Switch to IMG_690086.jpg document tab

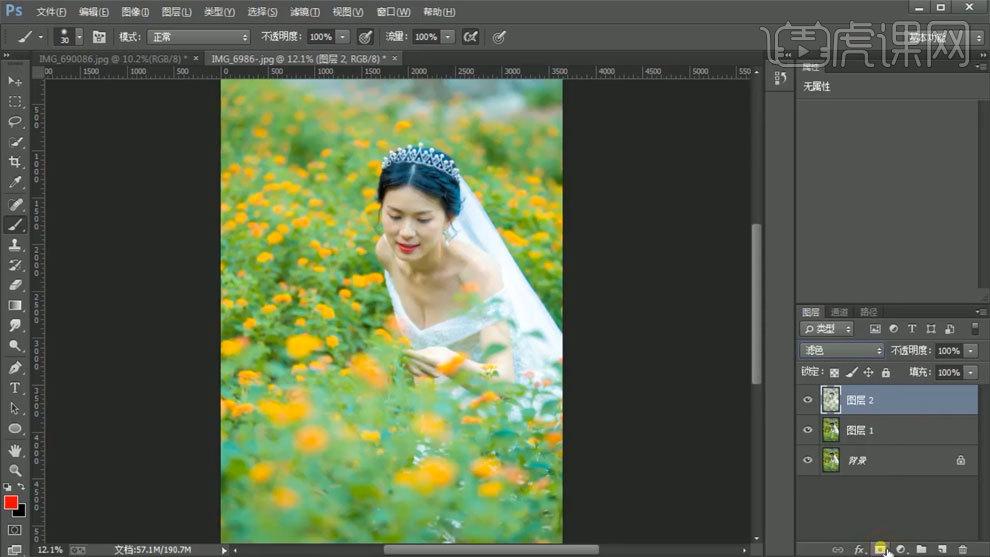click(x=113, y=59)
